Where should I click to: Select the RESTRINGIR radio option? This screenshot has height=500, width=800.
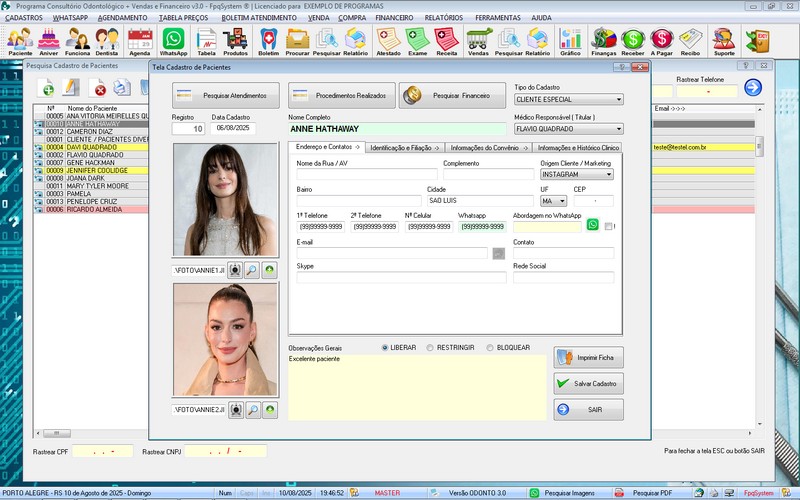pos(430,348)
